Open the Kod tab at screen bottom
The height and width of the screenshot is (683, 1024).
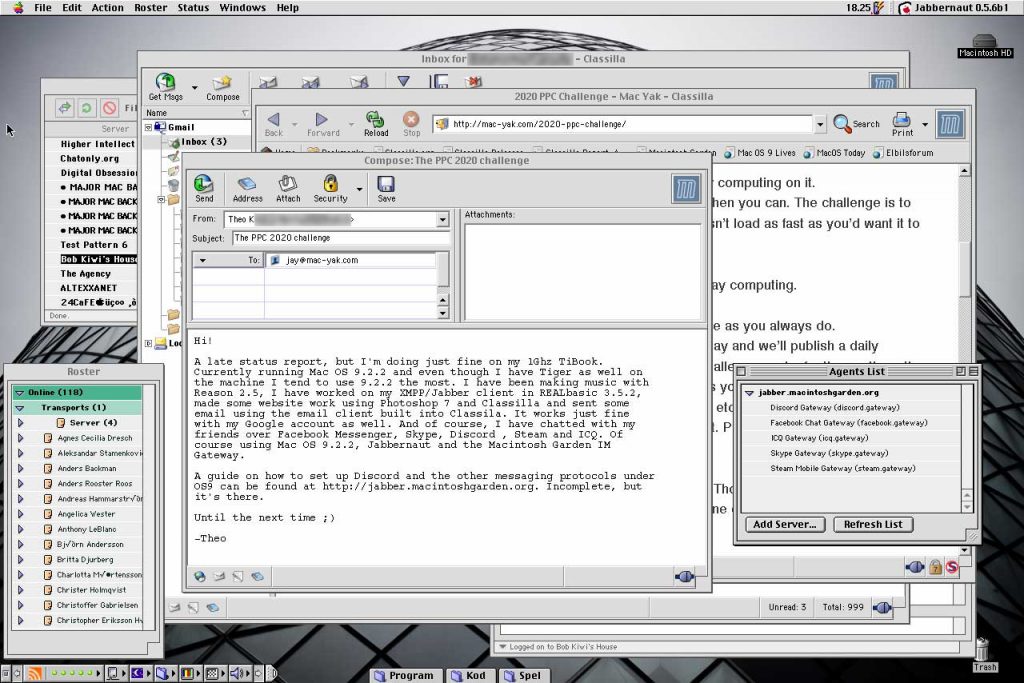pos(469,675)
